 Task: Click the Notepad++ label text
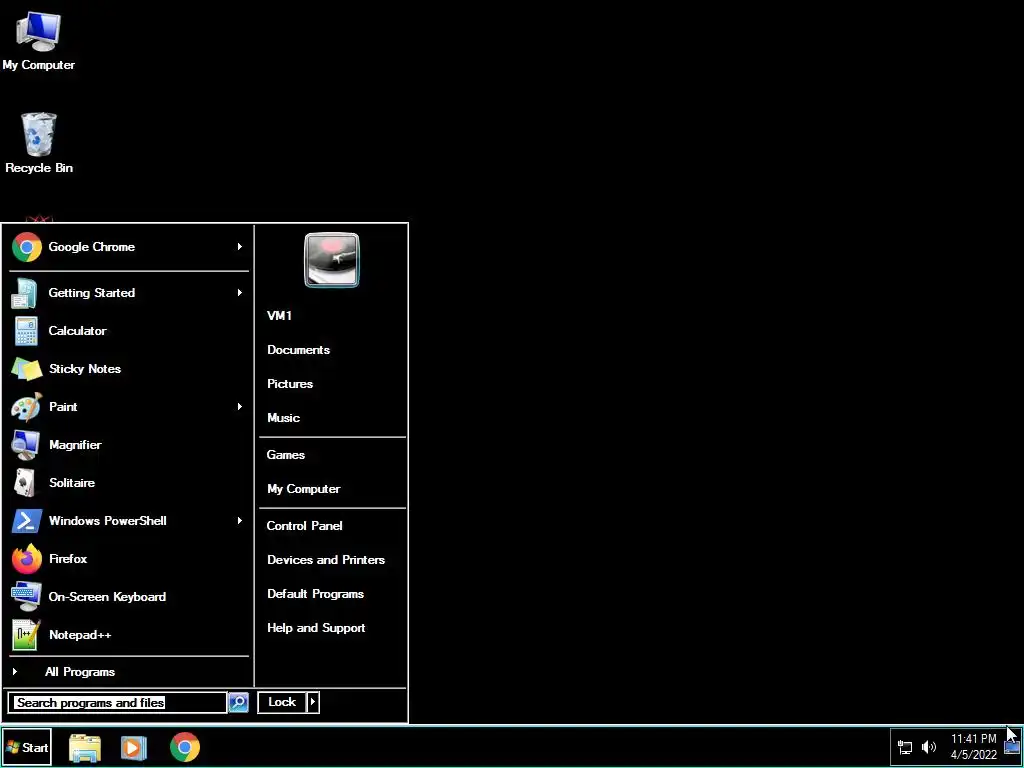point(80,635)
